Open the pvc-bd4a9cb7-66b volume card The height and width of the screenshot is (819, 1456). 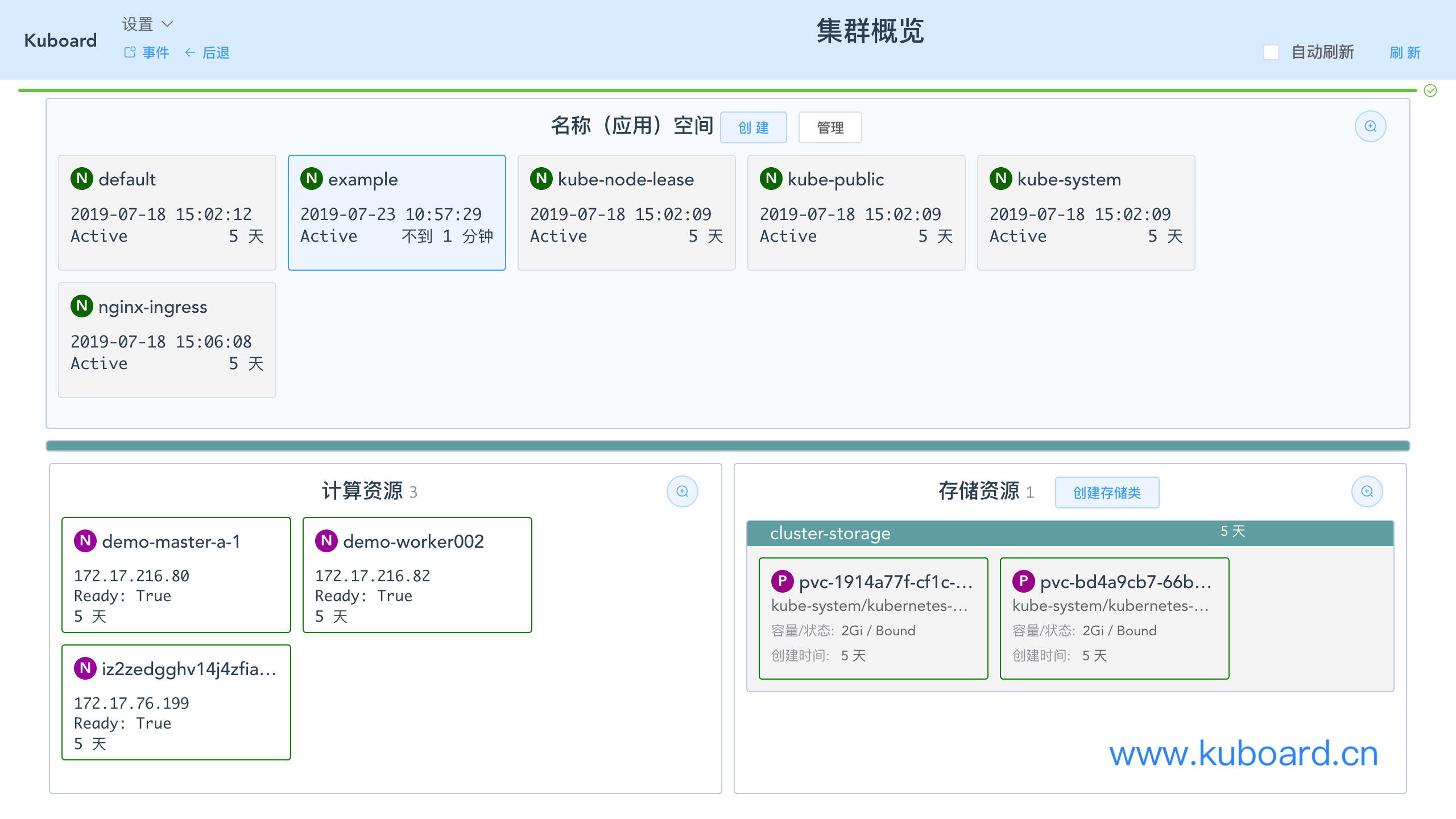(x=1115, y=619)
